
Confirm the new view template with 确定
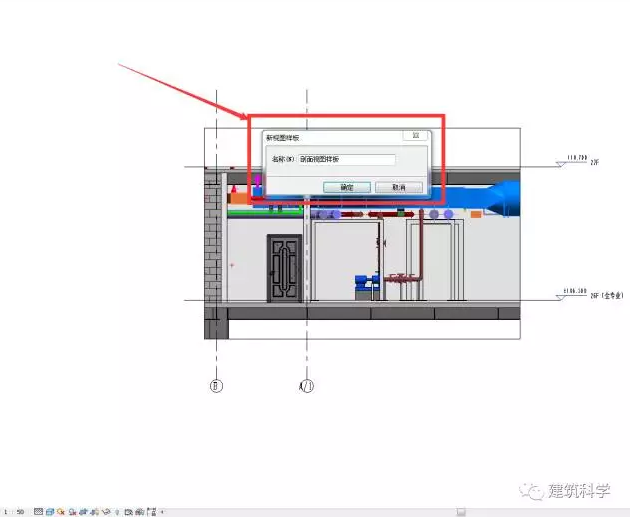click(x=347, y=187)
